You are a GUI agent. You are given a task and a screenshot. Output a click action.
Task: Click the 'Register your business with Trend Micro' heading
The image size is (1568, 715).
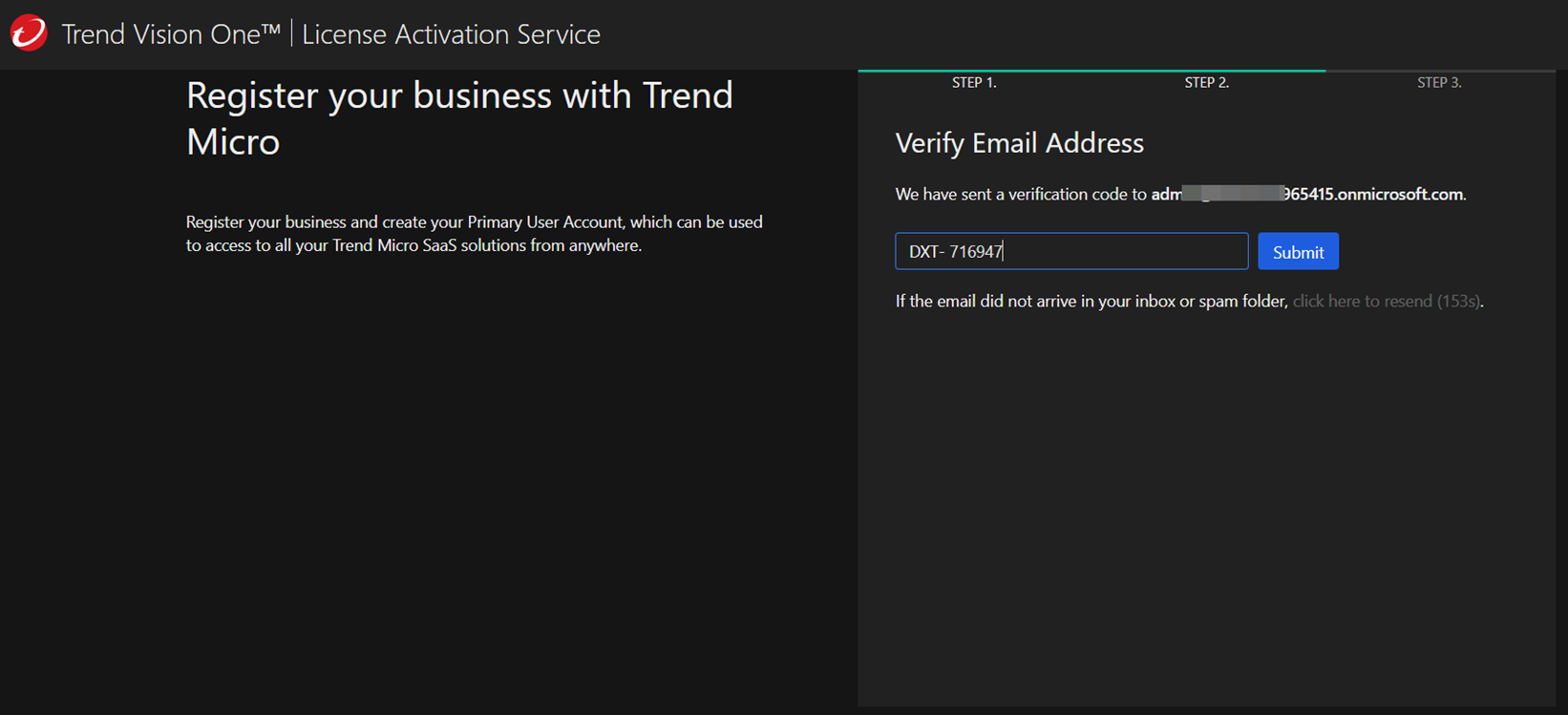coord(459,118)
